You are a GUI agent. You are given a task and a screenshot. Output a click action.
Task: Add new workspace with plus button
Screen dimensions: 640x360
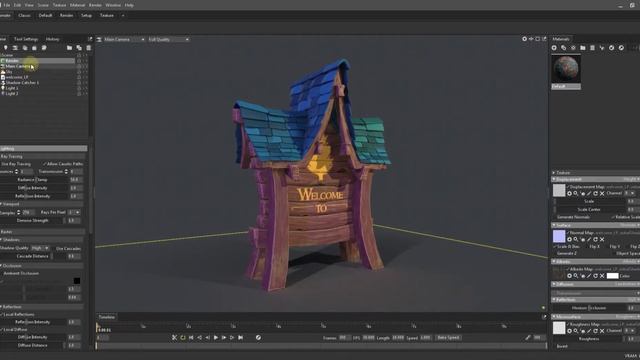(x=123, y=16)
